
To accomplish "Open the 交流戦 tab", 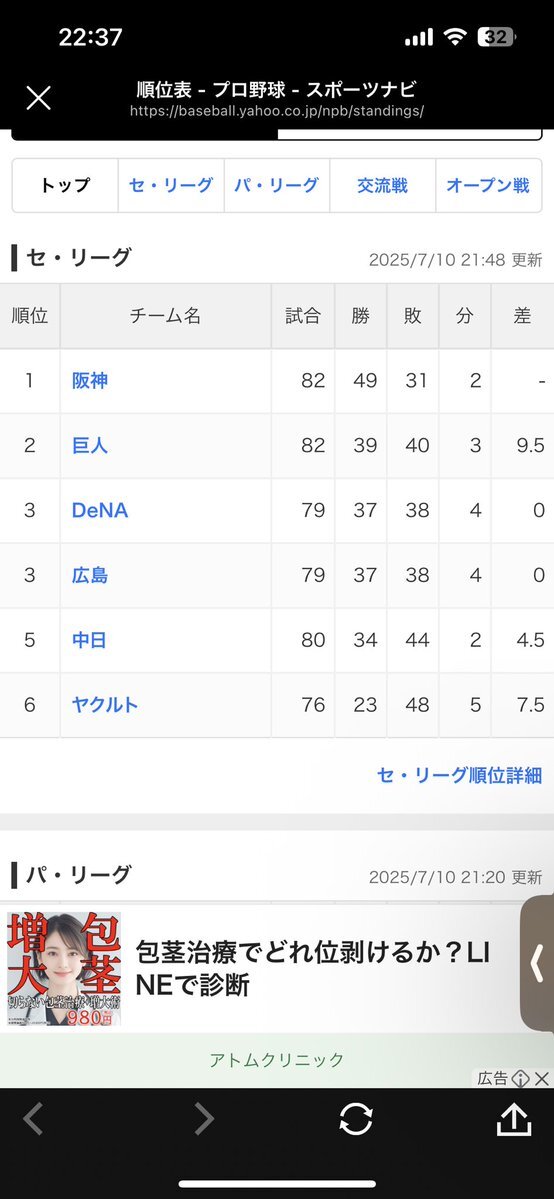I will [383, 185].
